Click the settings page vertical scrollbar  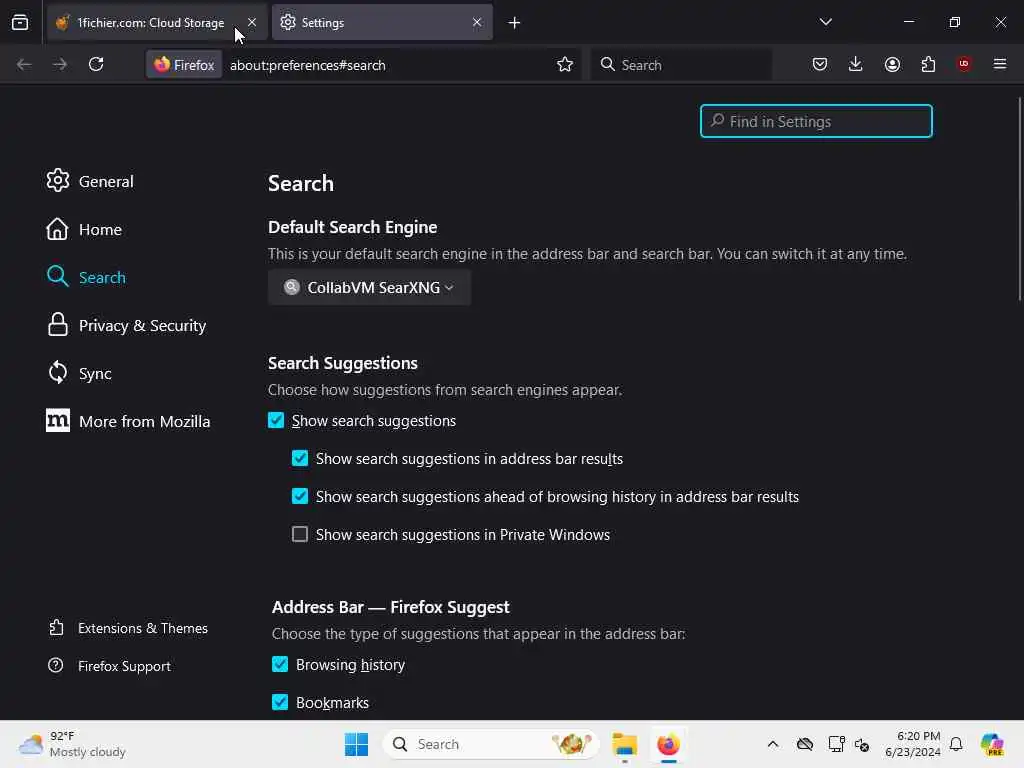(1019, 199)
